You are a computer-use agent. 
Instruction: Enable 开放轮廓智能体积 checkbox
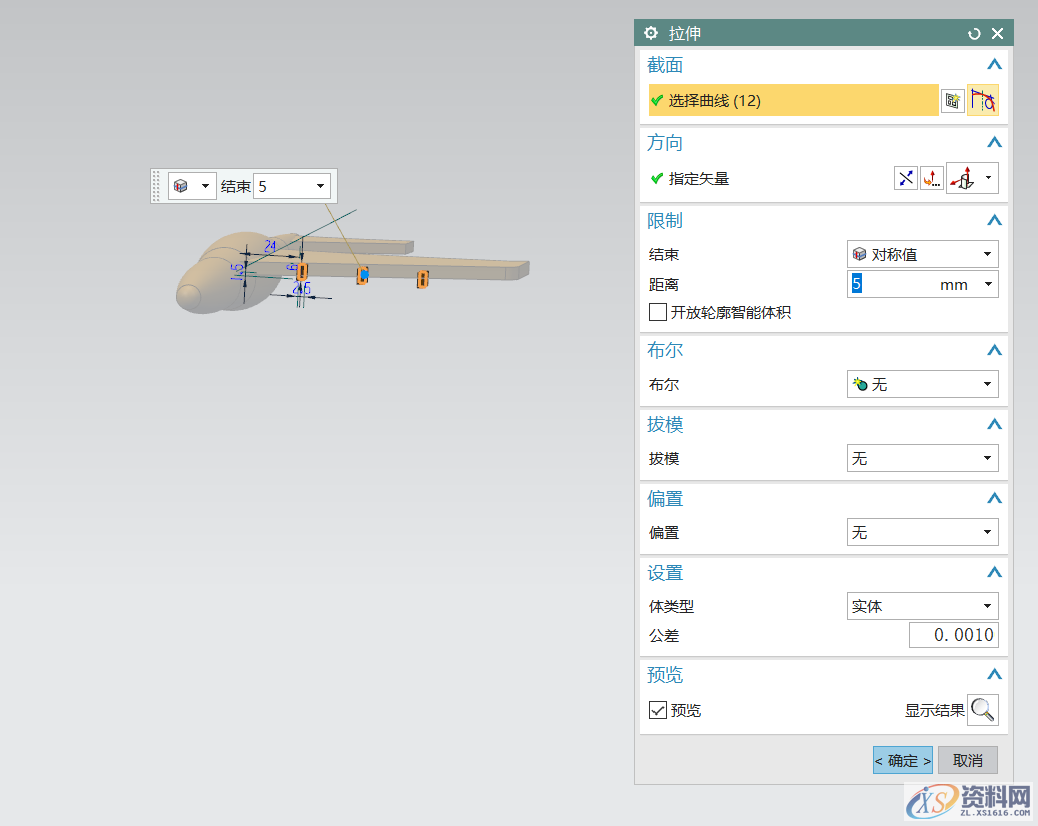point(658,311)
